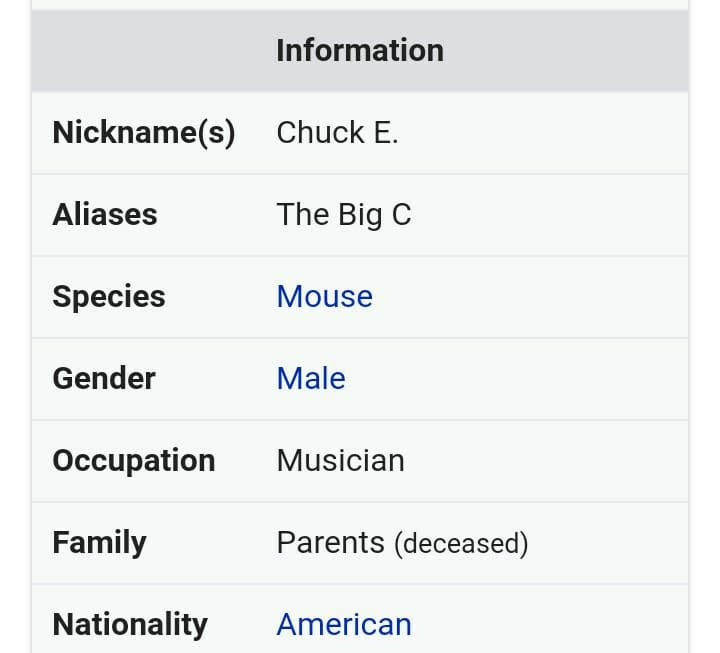Click the Family row label
Screen dimensions: 720x653
click(99, 543)
